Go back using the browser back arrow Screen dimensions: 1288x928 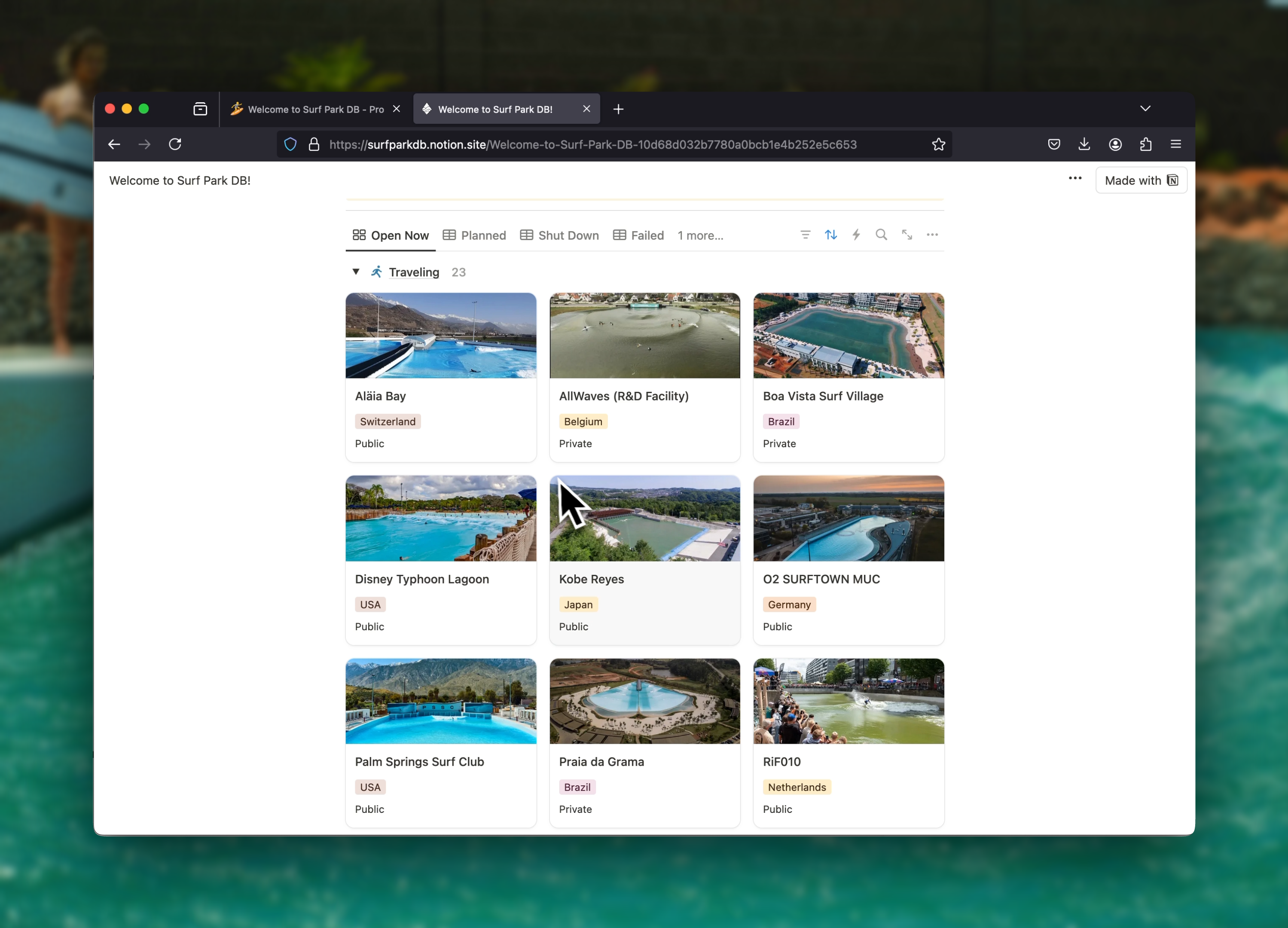click(114, 144)
